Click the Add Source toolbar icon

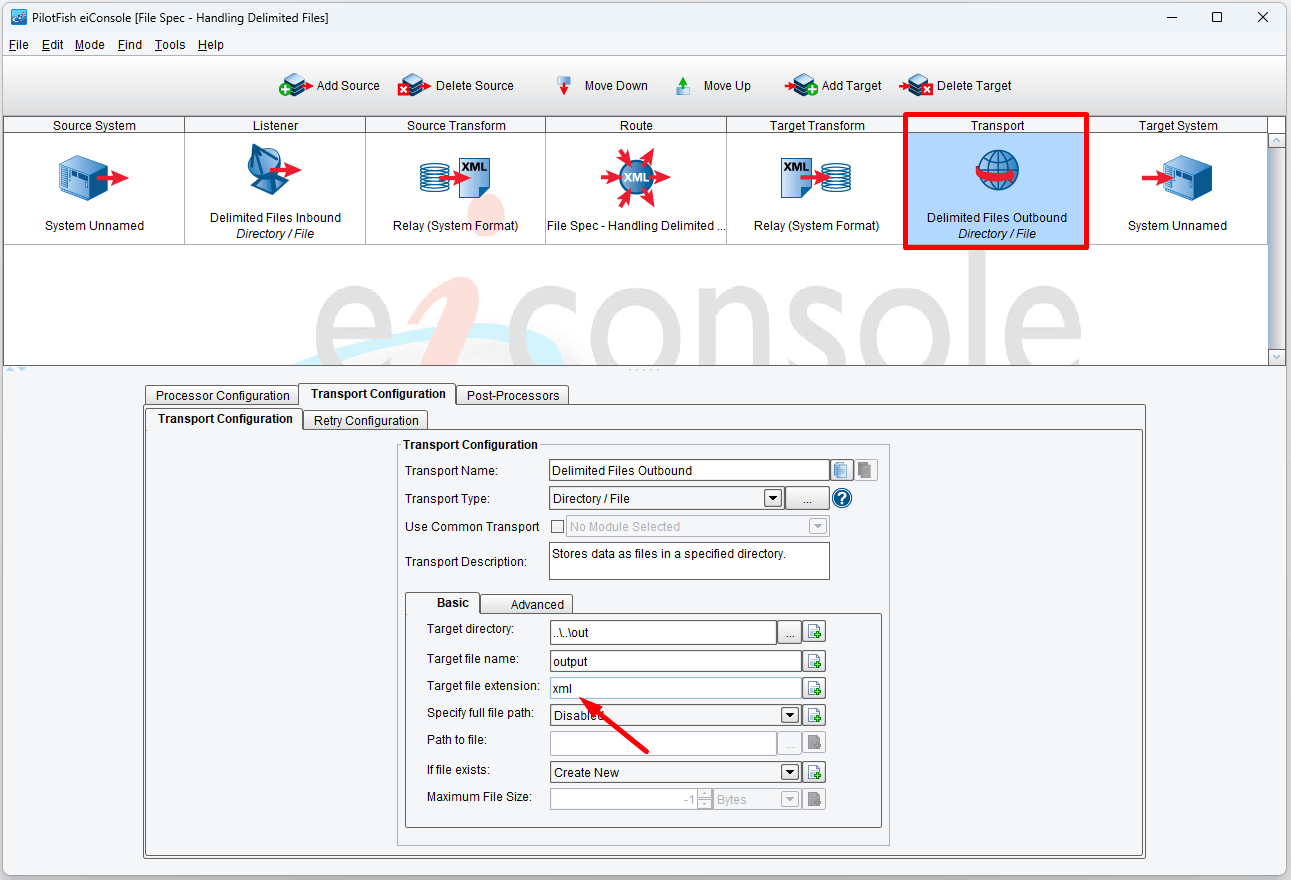point(297,85)
